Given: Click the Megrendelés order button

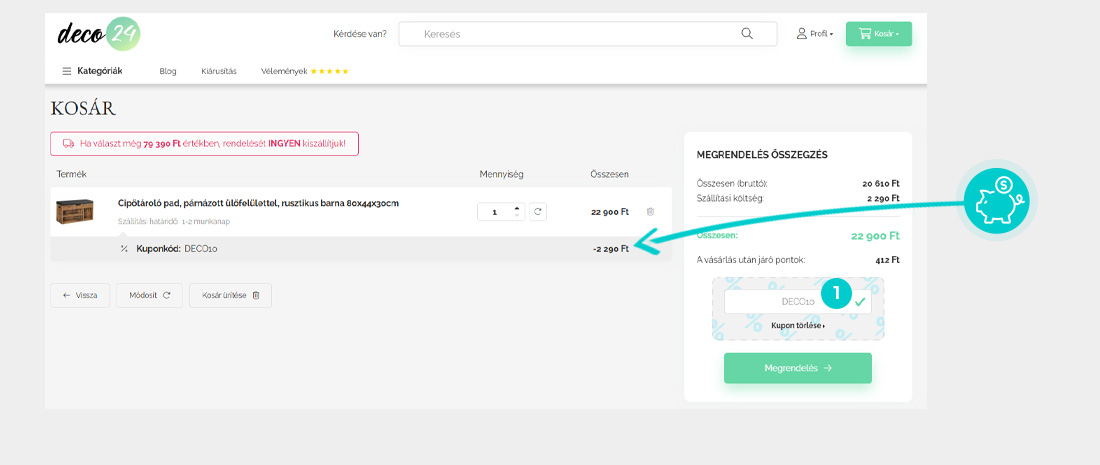Looking at the screenshot, I should point(797,368).
